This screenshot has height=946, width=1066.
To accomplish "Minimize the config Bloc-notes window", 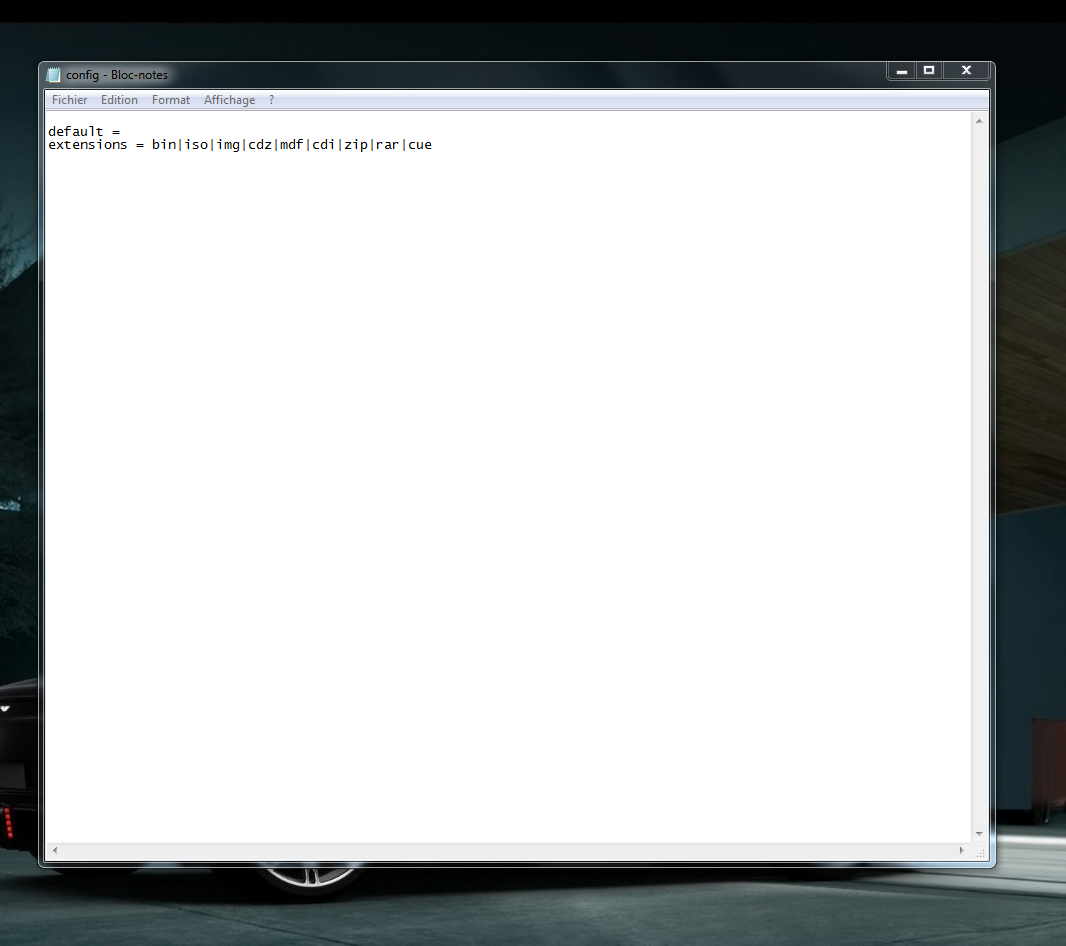I will [x=901, y=71].
